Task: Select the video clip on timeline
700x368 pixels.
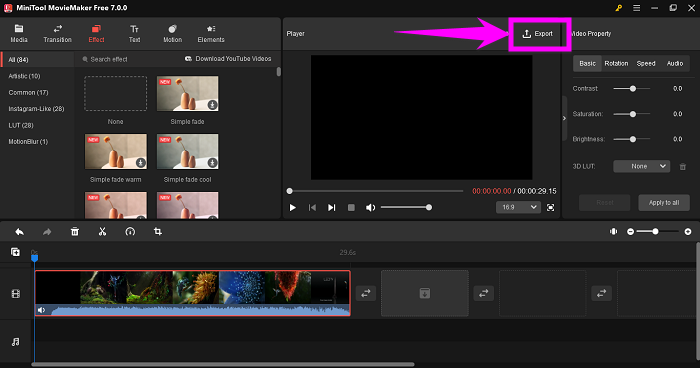Action: (193, 293)
